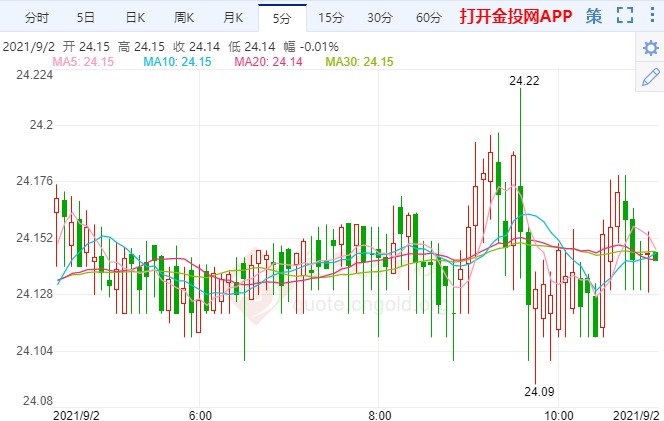Open chart settings gear icon

click(650, 48)
